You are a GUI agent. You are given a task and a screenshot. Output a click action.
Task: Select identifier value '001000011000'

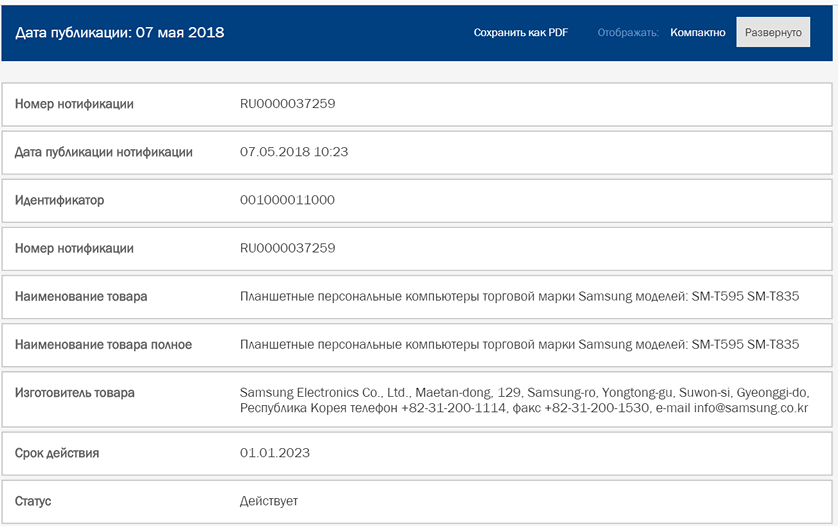[x=287, y=200]
